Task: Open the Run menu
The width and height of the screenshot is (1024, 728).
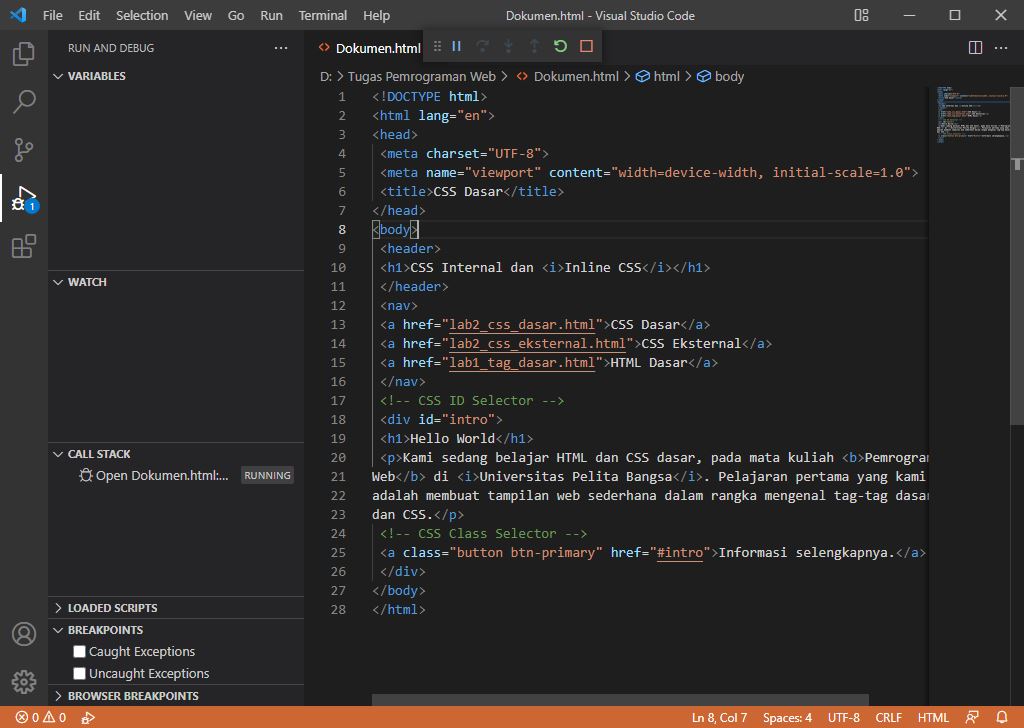Action: coord(271,15)
